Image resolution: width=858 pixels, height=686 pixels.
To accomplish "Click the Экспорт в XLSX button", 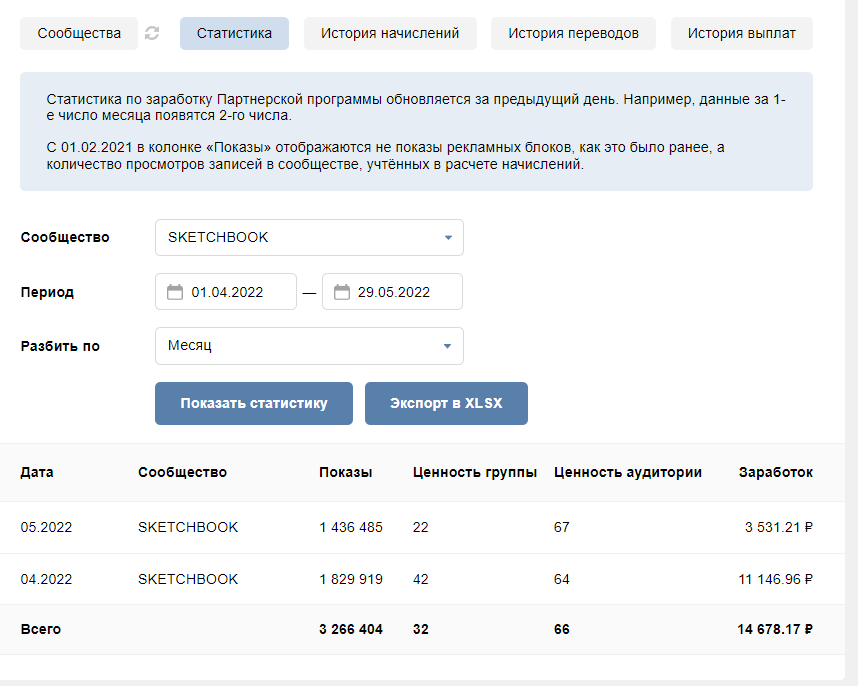I will click(x=446, y=403).
